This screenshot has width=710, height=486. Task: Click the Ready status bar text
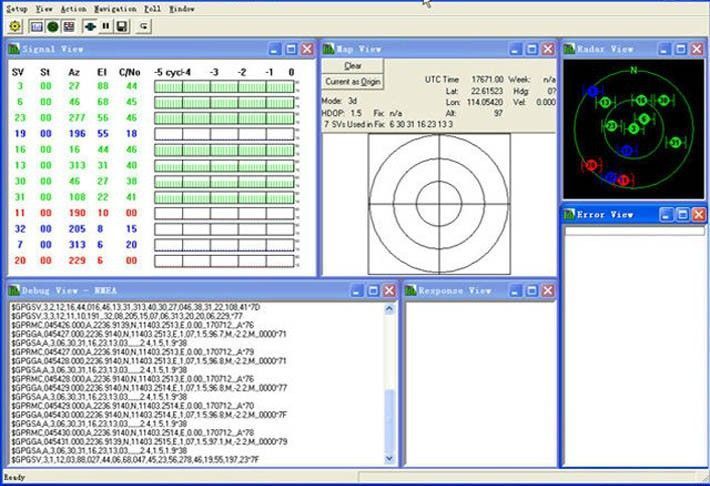[14, 477]
